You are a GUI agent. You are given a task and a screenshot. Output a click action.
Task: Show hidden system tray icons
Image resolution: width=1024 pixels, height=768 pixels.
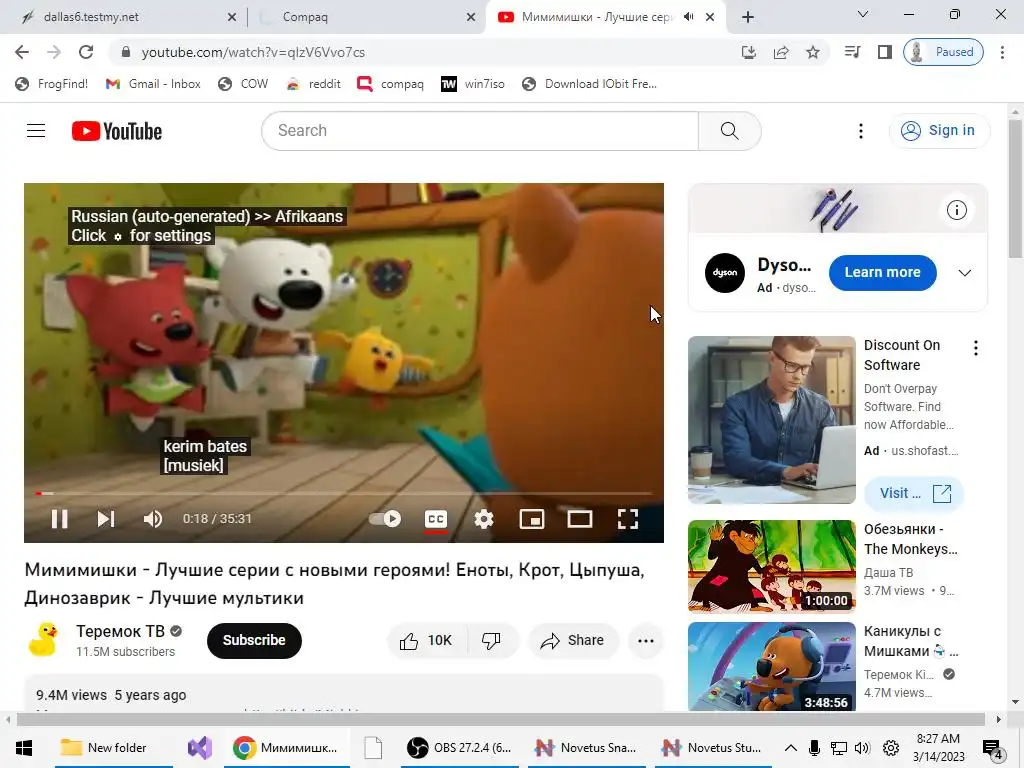coord(790,748)
